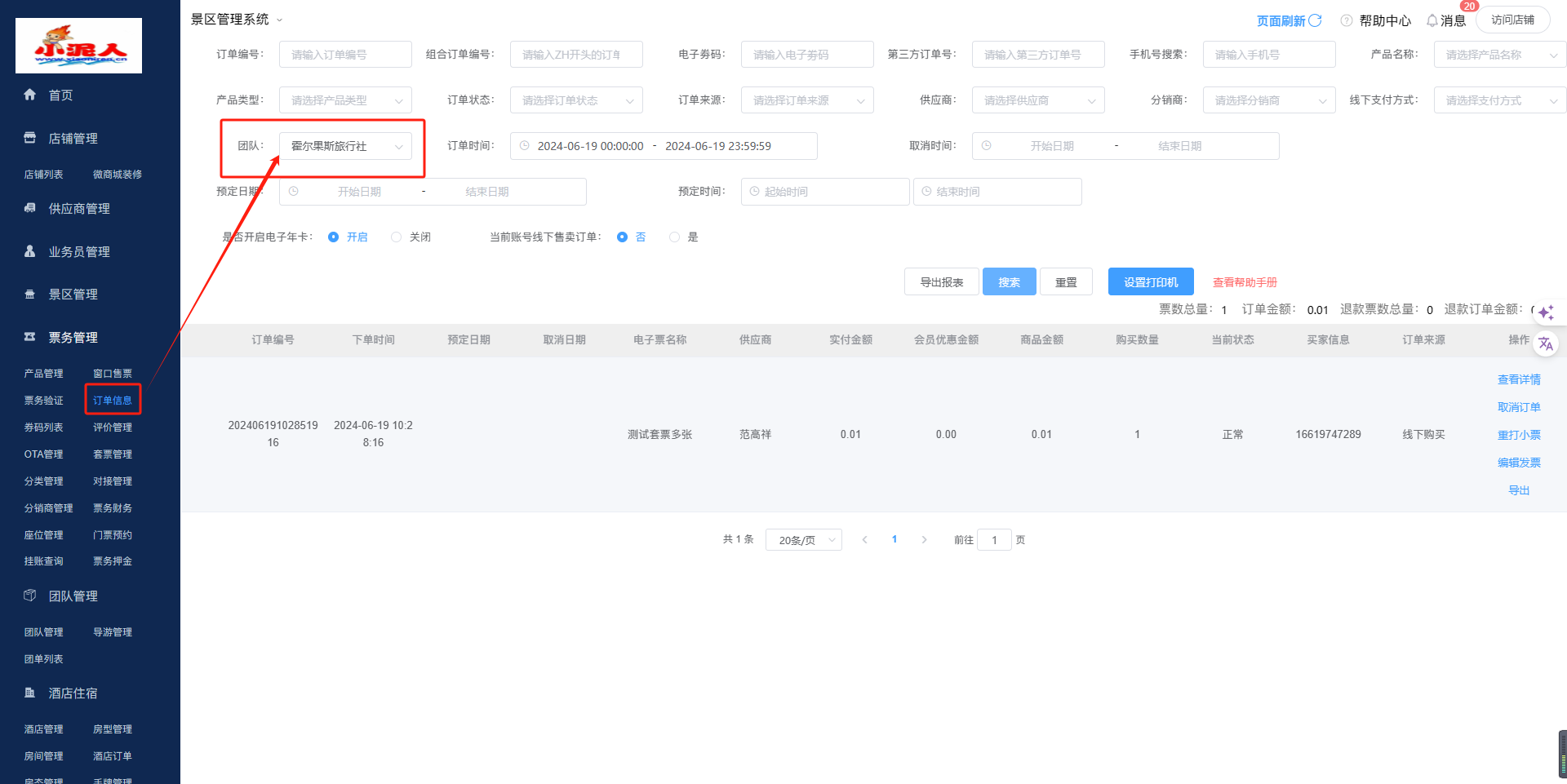Select 开启 electronic annual card option
This screenshot has height=784, width=1567.
point(334,237)
